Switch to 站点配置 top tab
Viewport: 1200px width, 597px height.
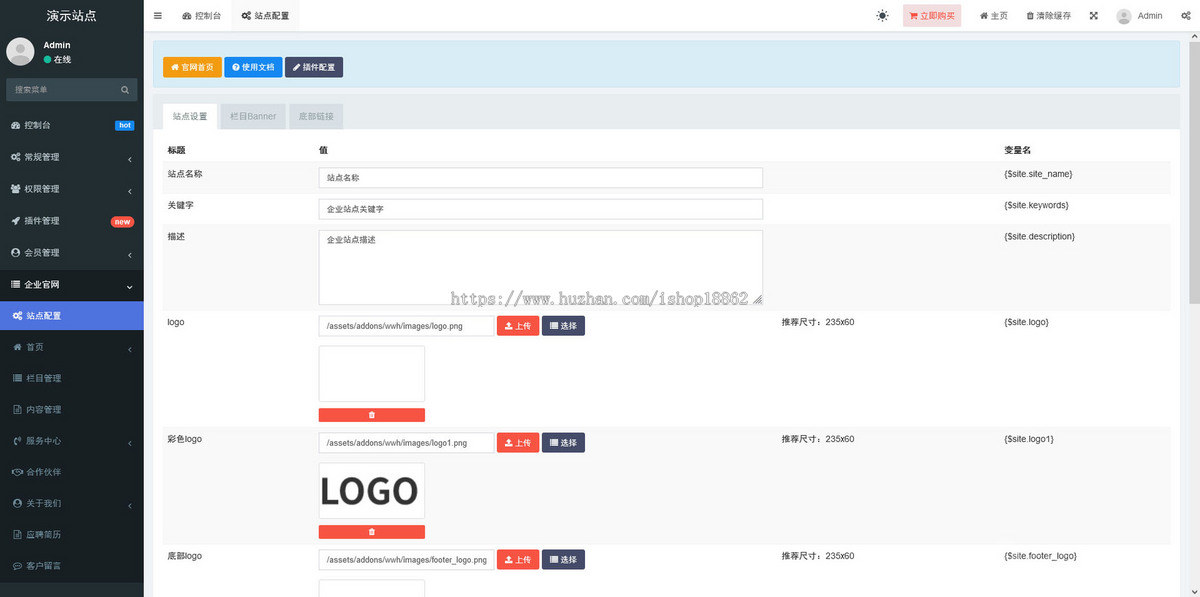265,16
